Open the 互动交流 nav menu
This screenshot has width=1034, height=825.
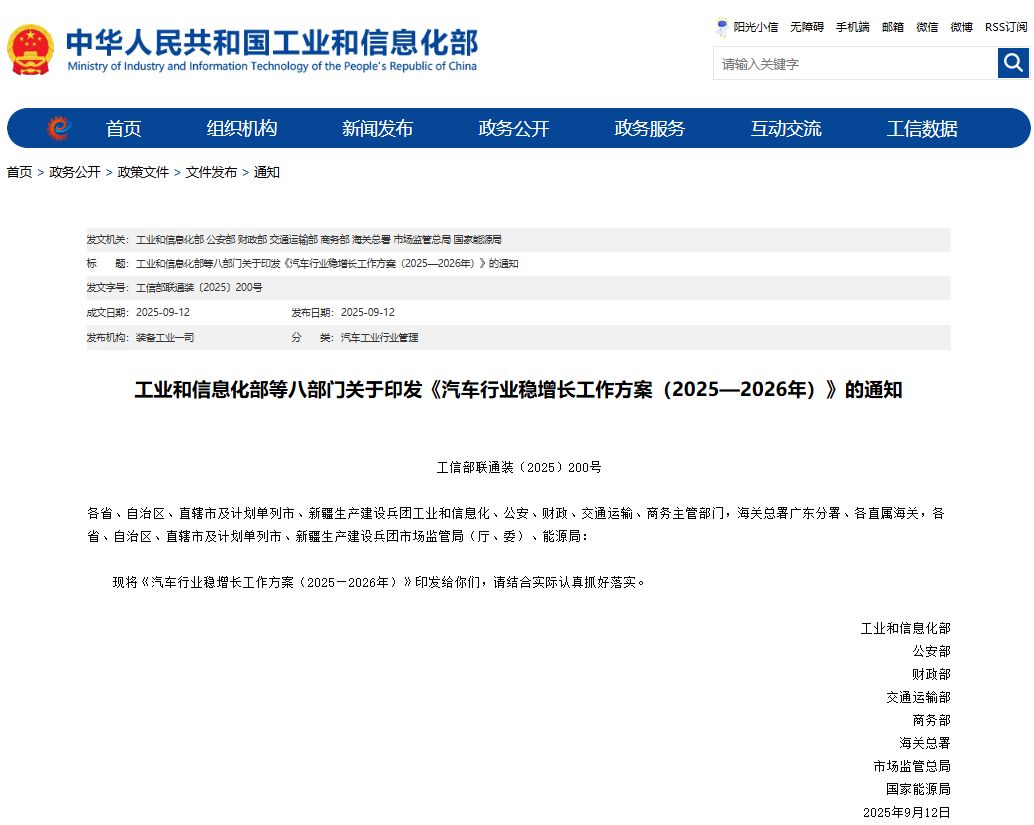pos(786,128)
